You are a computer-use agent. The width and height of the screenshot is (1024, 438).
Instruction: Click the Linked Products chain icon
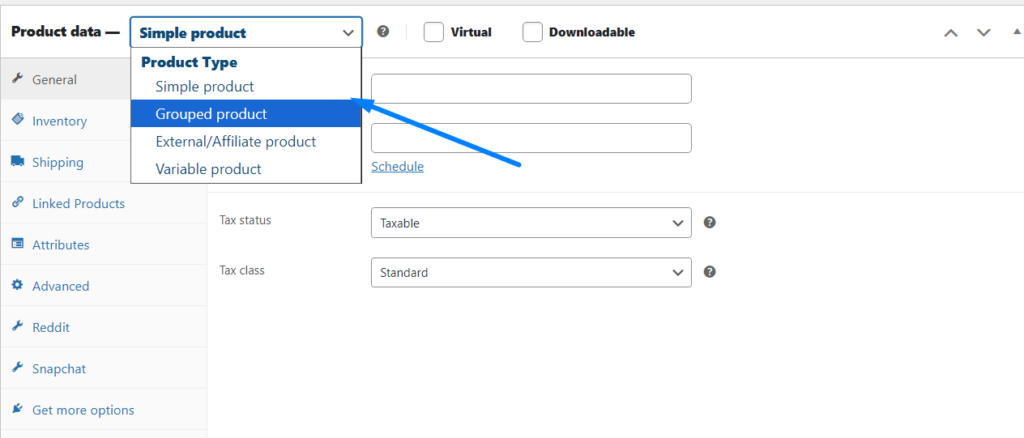pos(18,203)
